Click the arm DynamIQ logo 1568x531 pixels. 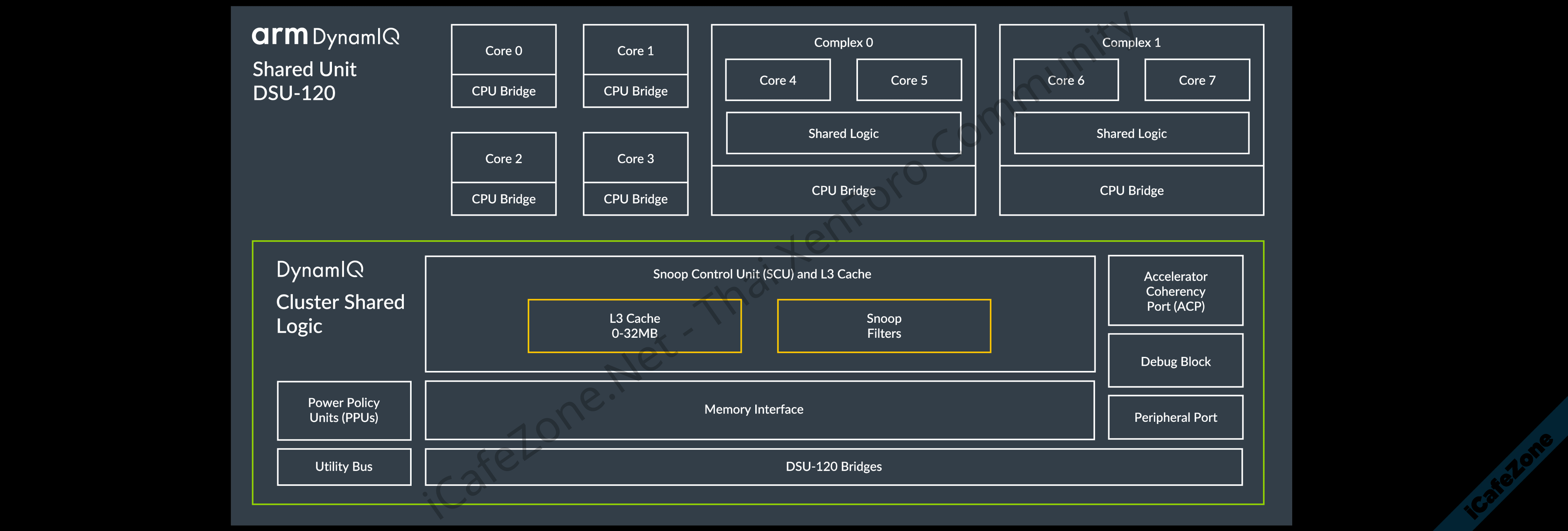[326, 36]
